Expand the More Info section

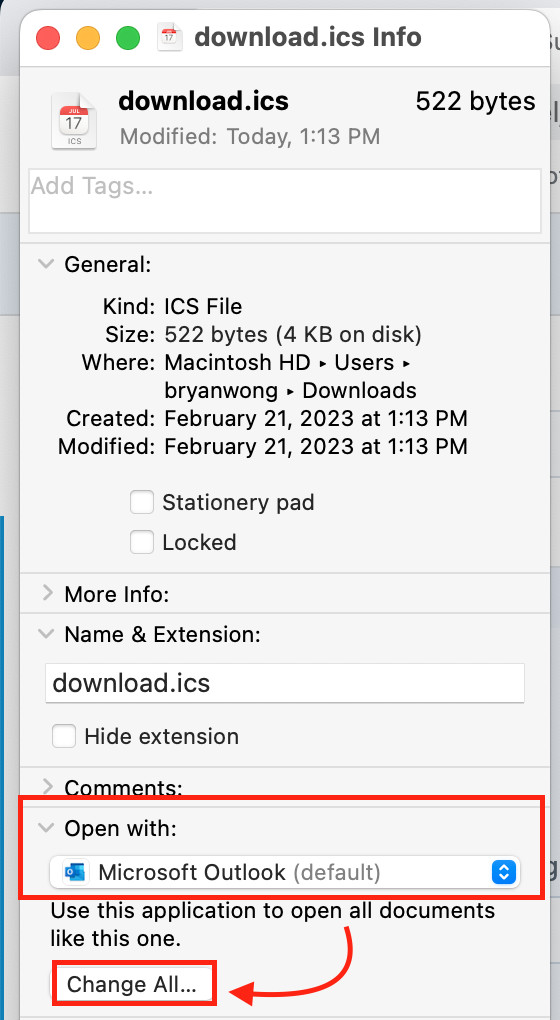(x=47, y=593)
